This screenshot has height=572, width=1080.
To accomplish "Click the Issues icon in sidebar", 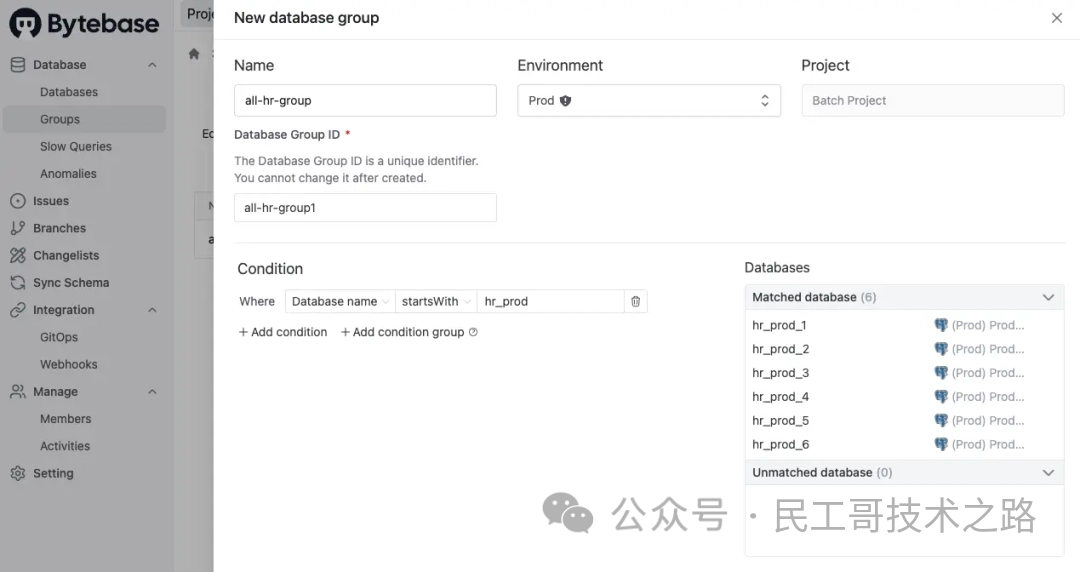I will 17,201.
